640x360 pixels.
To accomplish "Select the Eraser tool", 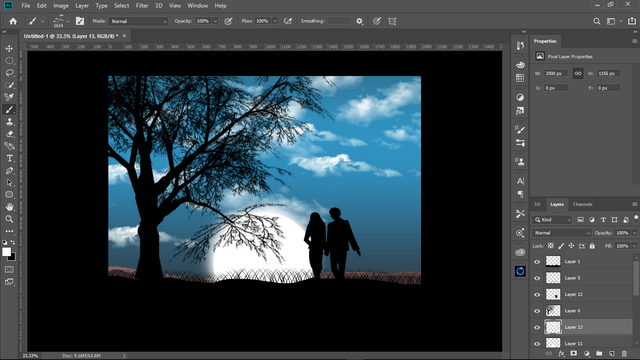I will pyautogui.click(x=9, y=134).
